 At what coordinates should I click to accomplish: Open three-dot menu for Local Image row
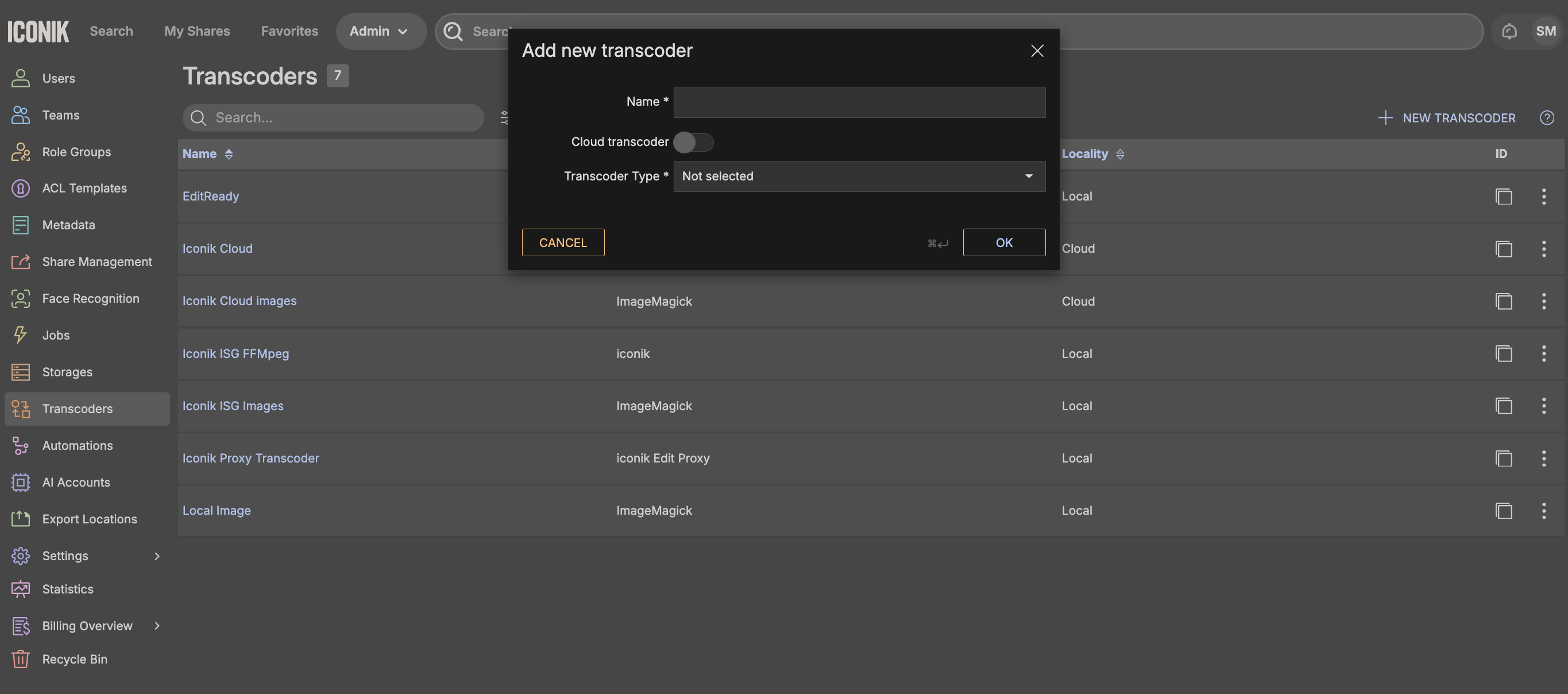click(x=1544, y=510)
